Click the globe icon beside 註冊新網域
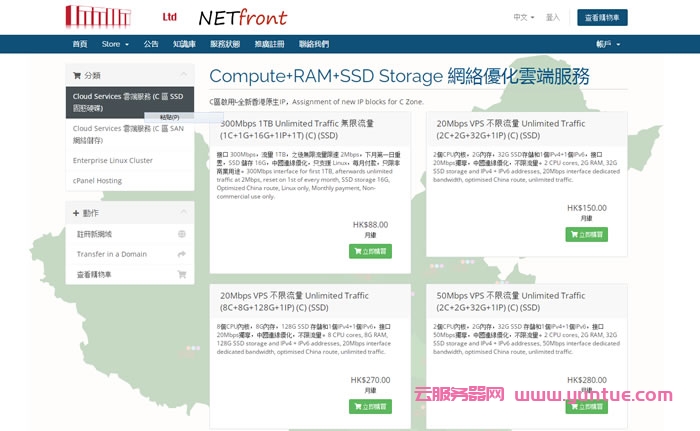Viewport: 700px width, 431px height. click(181, 234)
